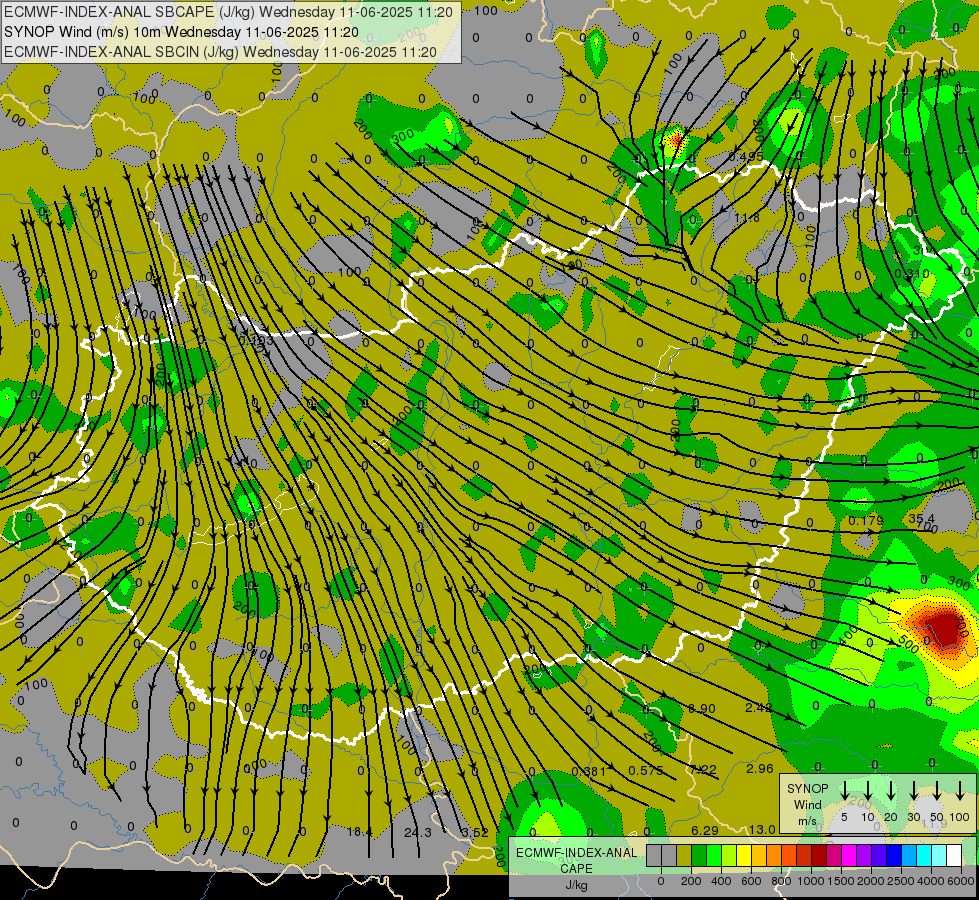This screenshot has height=900, width=979.
Task: Click the '24.3' value on the map
Action: pyautogui.click(x=418, y=833)
